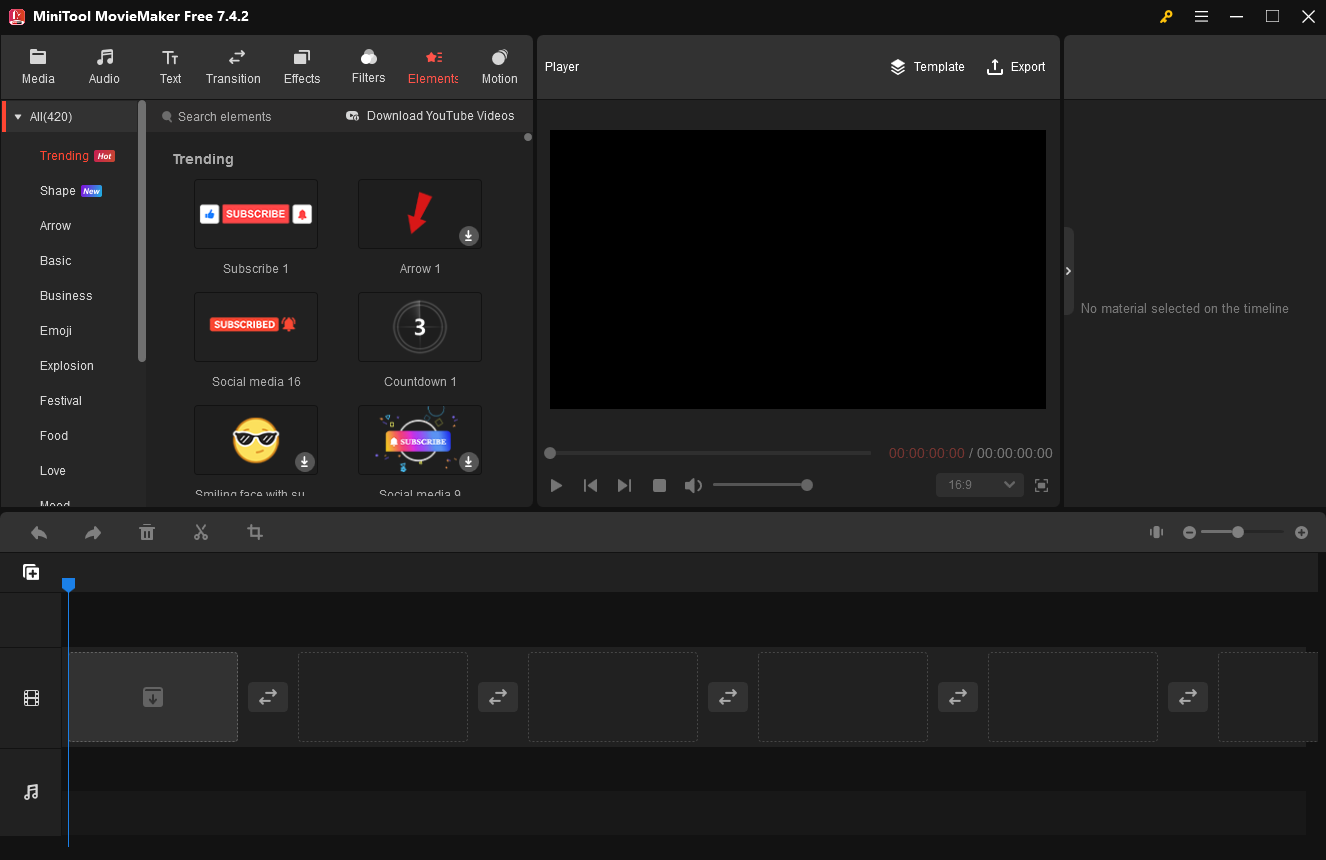
Task: Download the Arrow 1 element
Action: point(469,236)
